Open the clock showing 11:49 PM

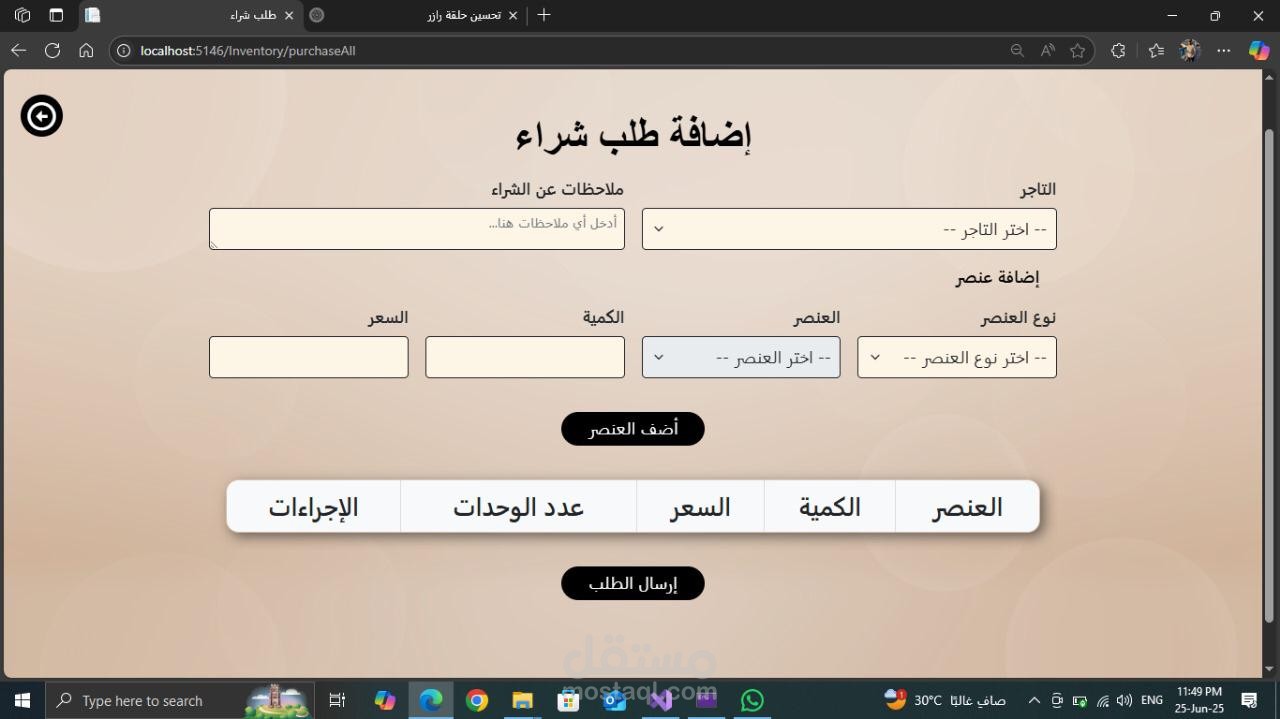tap(1199, 700)
